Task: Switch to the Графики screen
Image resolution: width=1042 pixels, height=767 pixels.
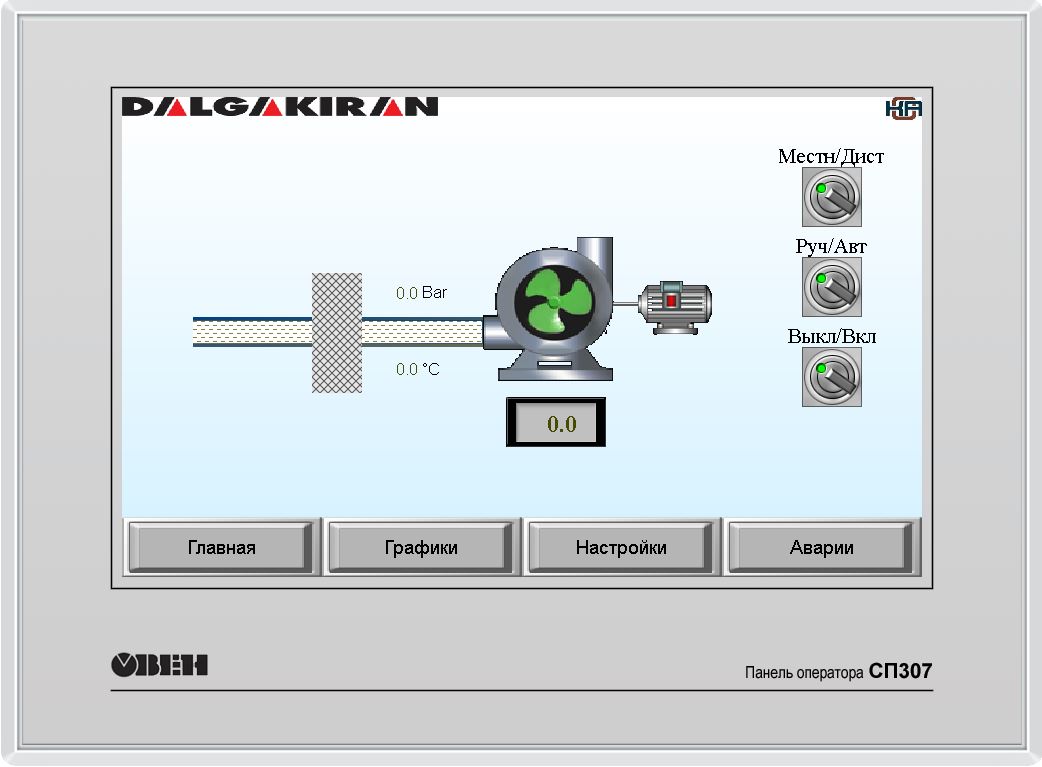Action: click(421, 547)
